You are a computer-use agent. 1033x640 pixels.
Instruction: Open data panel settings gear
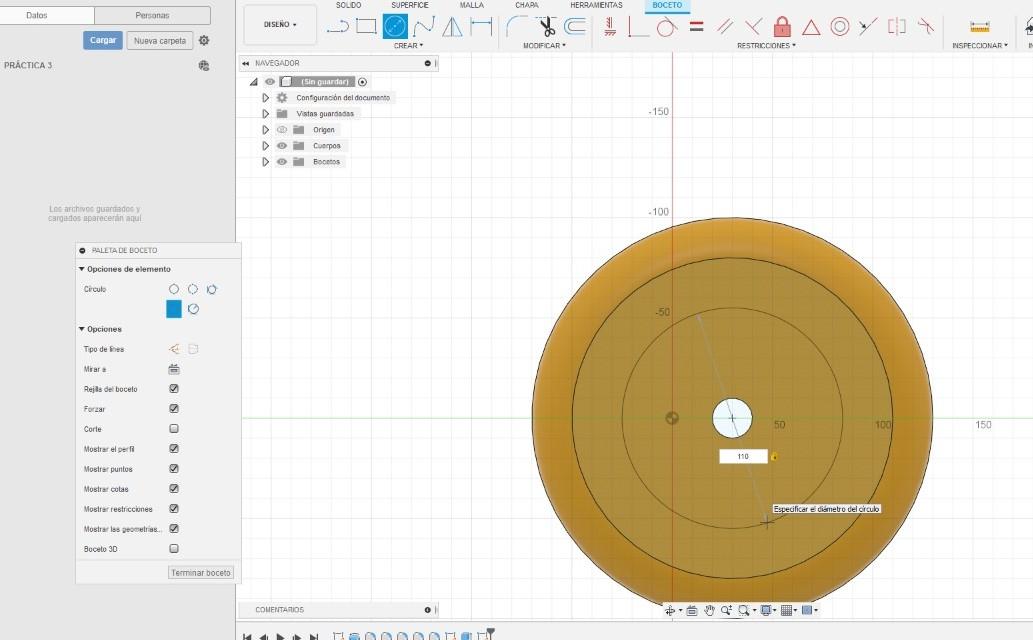tap(204, 40)
